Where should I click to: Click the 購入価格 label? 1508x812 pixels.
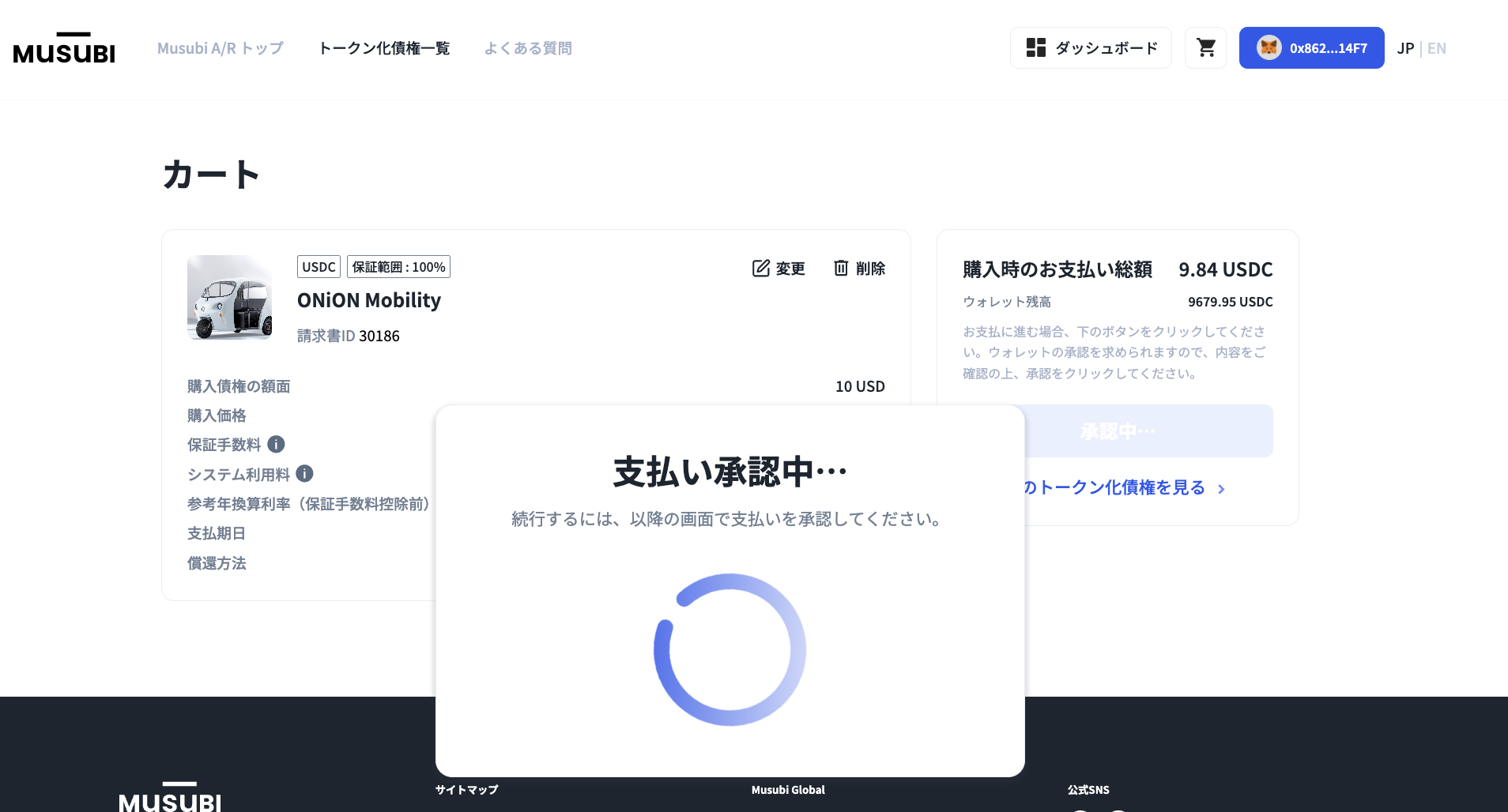point(217,415)
